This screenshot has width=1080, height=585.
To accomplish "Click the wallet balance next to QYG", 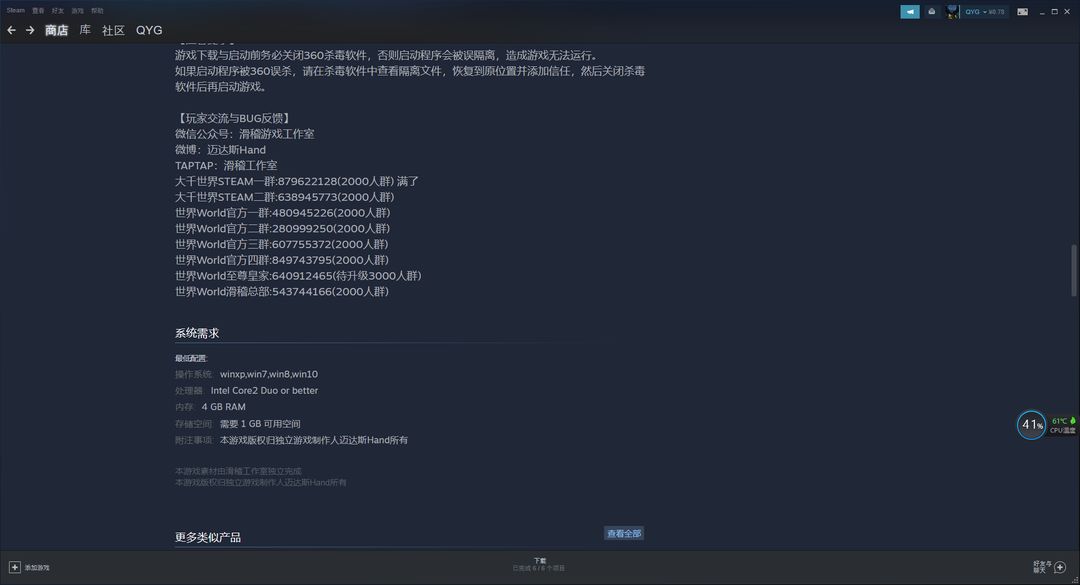I will coord(997,12).
